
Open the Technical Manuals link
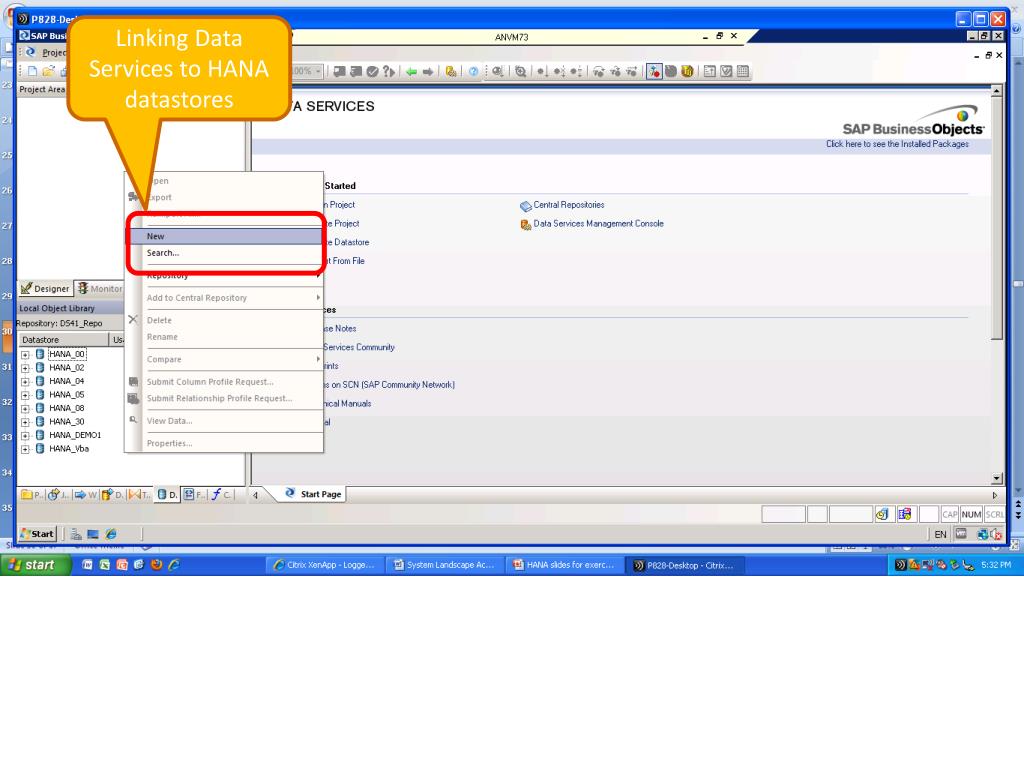coord(347,404)
